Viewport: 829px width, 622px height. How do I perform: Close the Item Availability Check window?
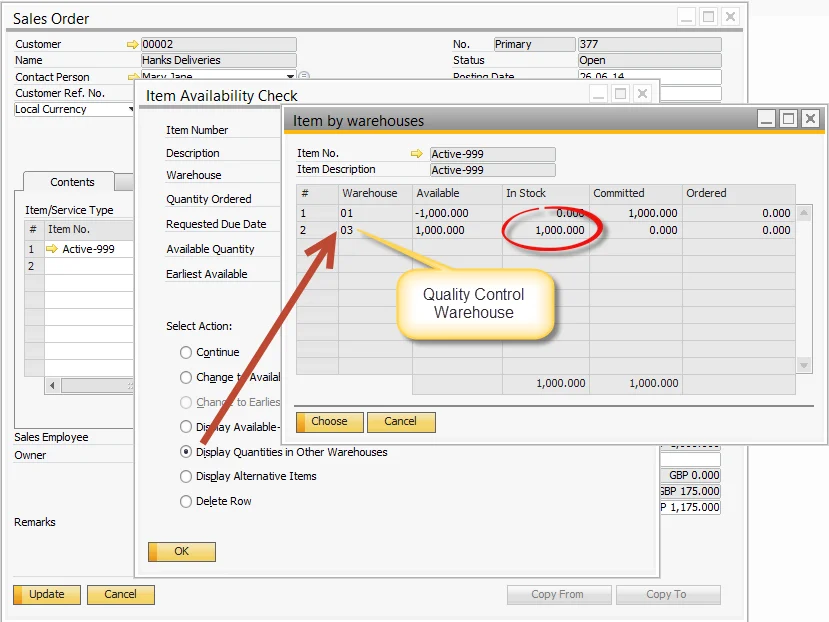(642, 94)
